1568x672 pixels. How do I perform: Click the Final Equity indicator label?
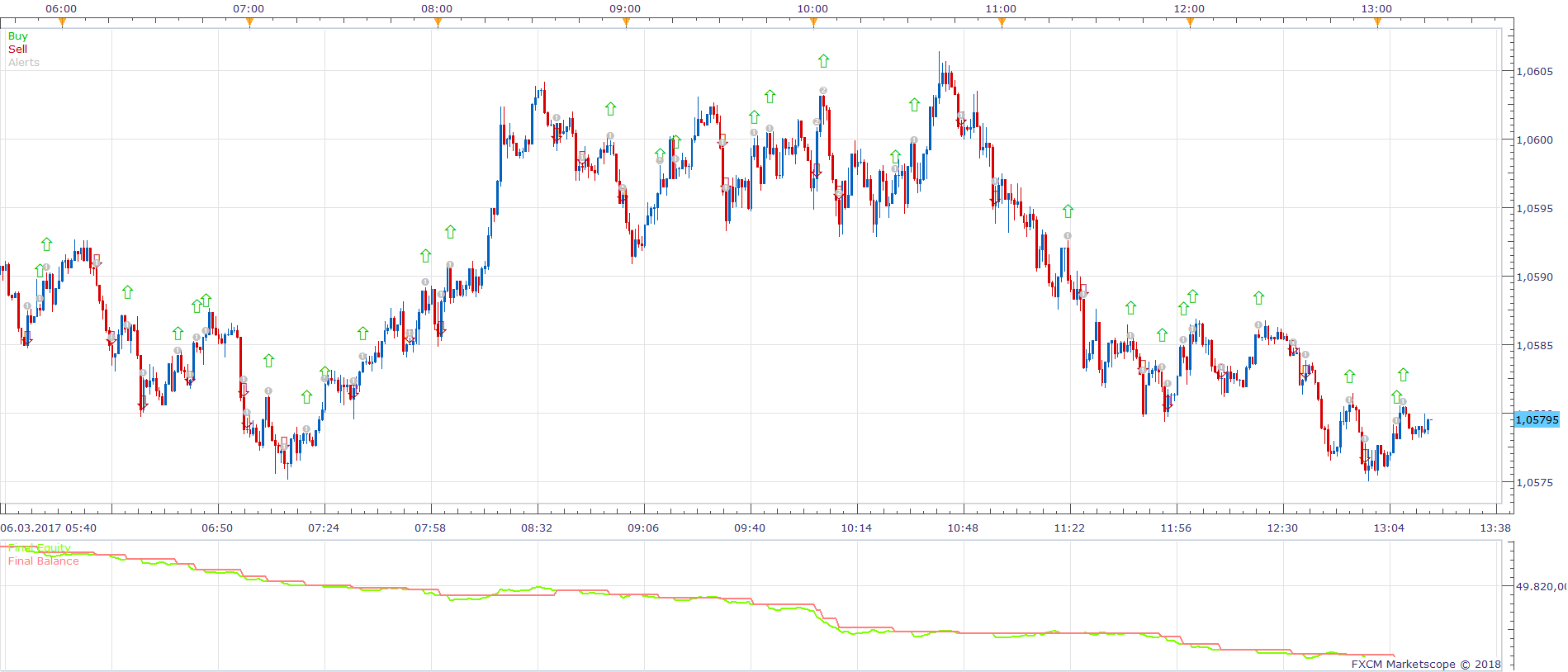tap(40, 548)
